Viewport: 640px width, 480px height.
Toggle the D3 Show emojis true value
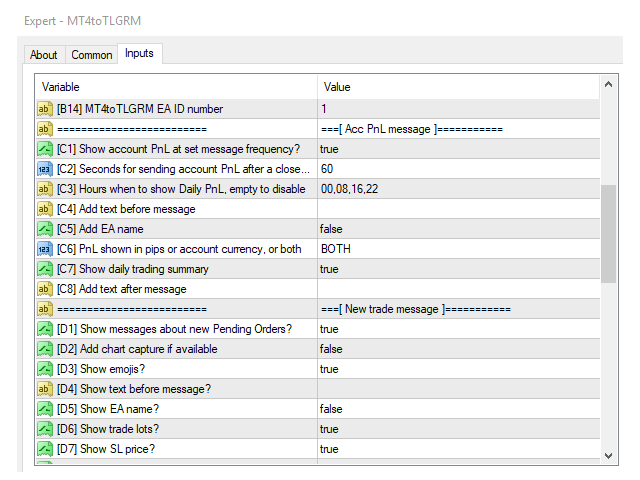click(x=330, y=369)
